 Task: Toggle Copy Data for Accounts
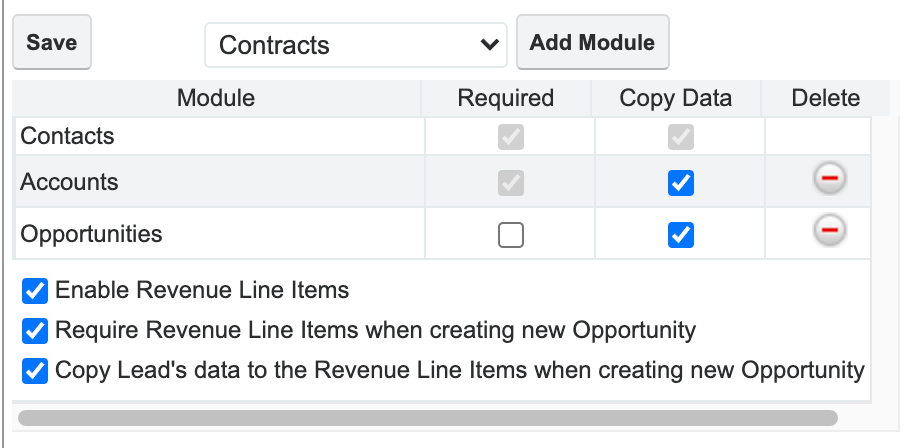[681, 183]
